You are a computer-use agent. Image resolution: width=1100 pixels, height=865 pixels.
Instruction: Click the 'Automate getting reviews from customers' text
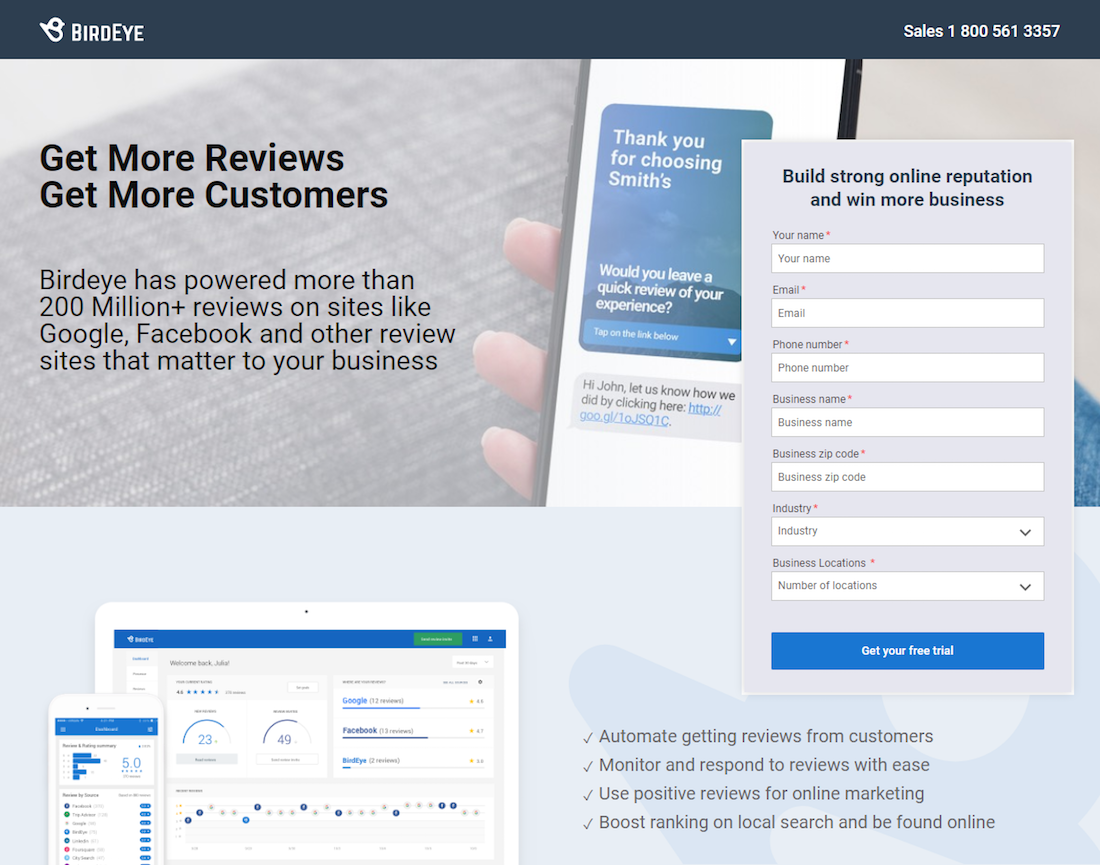(765, 736)
